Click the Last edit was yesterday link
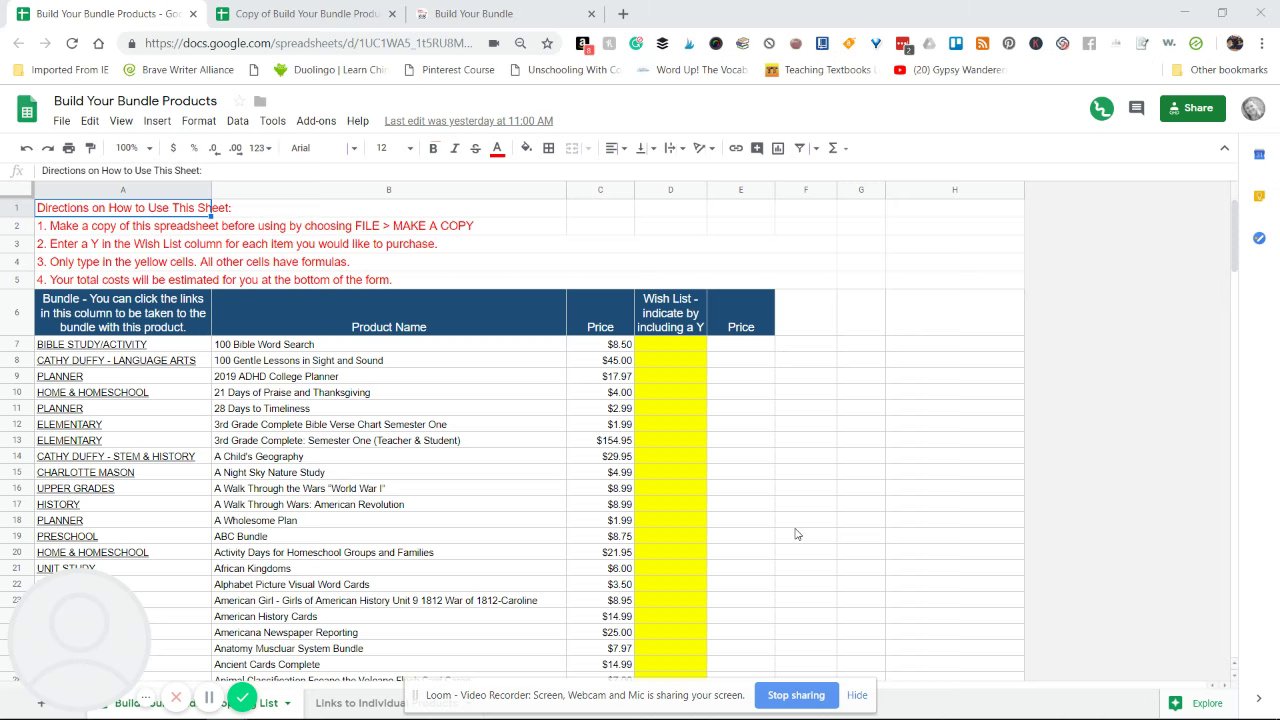The height and width of the screenshot is (720, 1280). tap(468, 121)
